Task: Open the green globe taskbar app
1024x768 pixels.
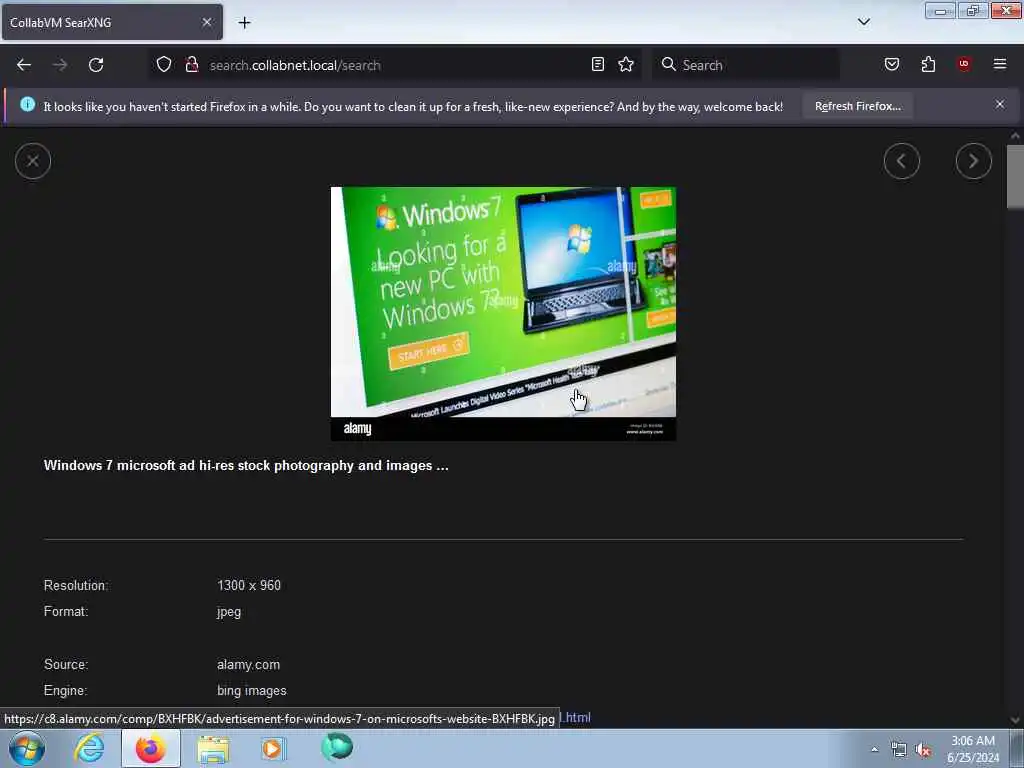Action: tap(337, 747)
